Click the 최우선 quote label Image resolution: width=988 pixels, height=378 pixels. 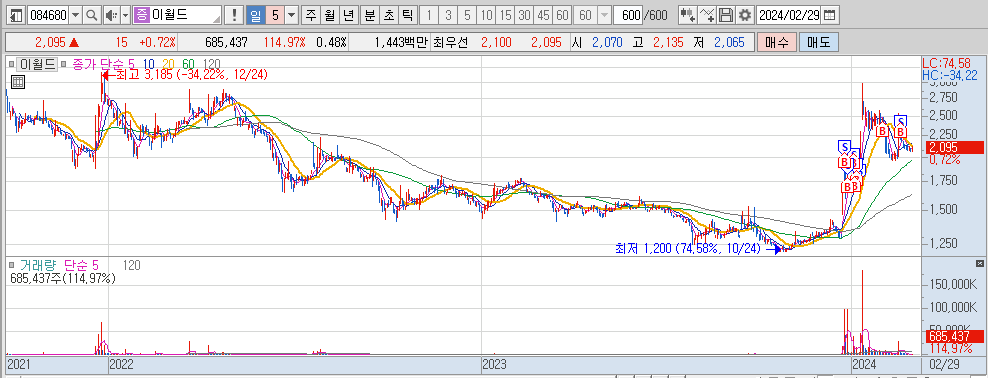tap(451, 42)
